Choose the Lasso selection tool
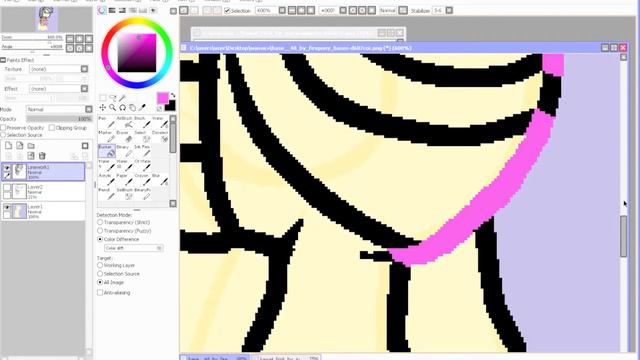 [113, 98]
